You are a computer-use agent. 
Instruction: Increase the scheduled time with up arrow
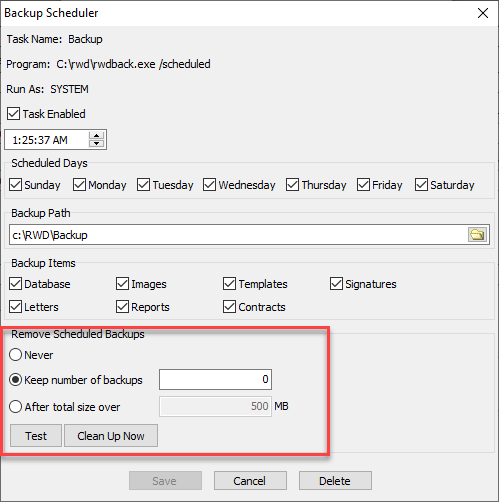click(x=96, y=136)
